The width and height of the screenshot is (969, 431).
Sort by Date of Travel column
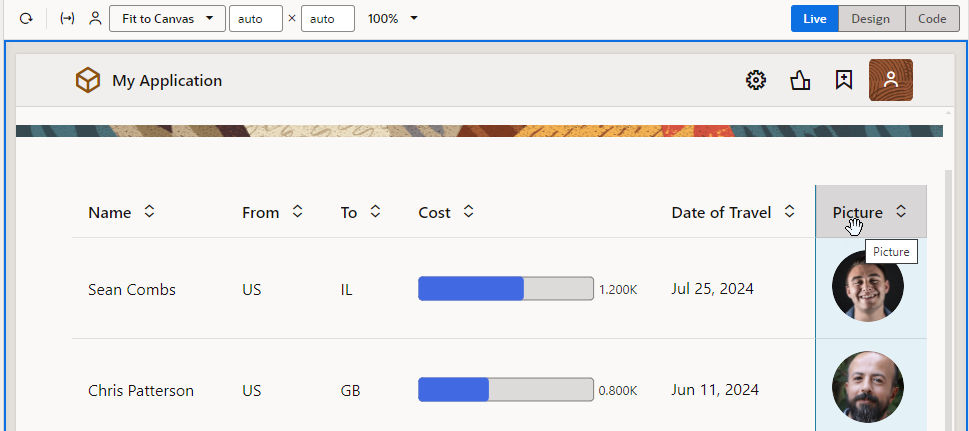(x=789, y=212)
